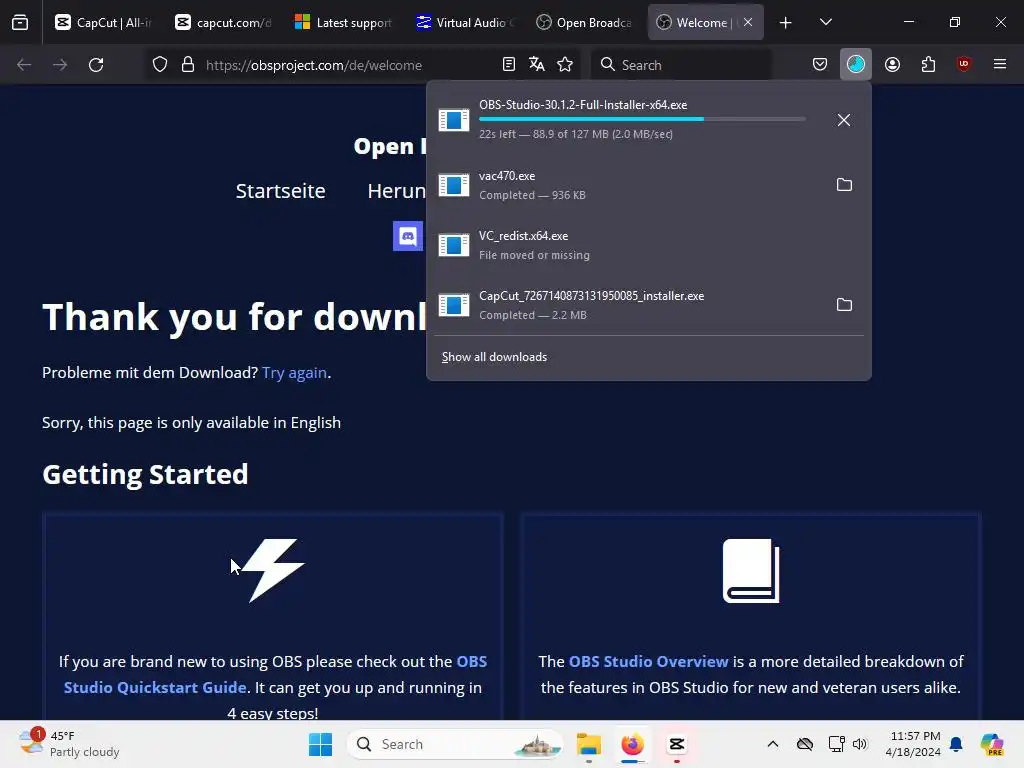The height and width of the screenshot is (768, 1024).
Task: Open a new tab with plus button
Action: [x=786, y=23]
